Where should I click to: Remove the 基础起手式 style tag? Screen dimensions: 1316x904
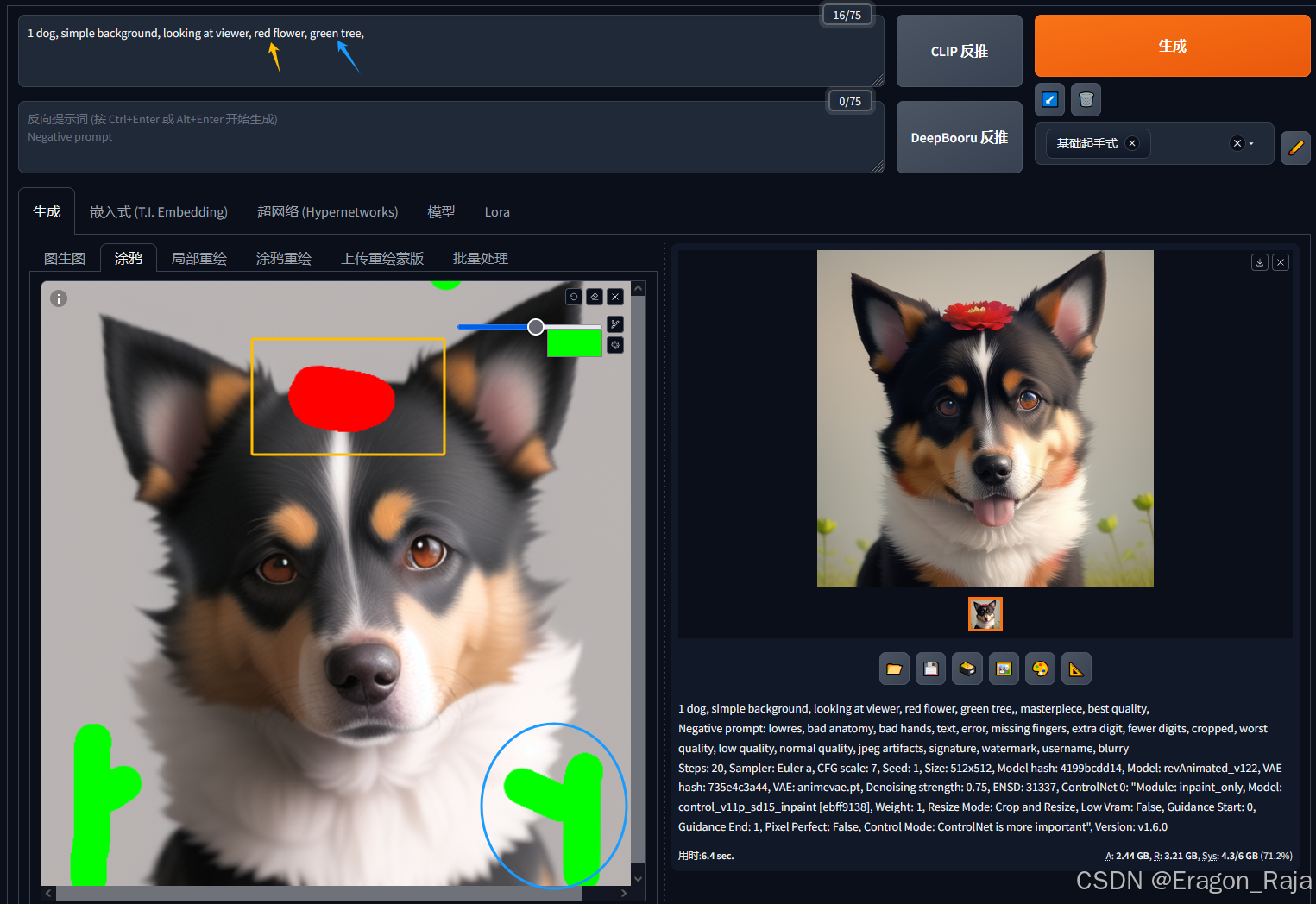coord(1132,143)
